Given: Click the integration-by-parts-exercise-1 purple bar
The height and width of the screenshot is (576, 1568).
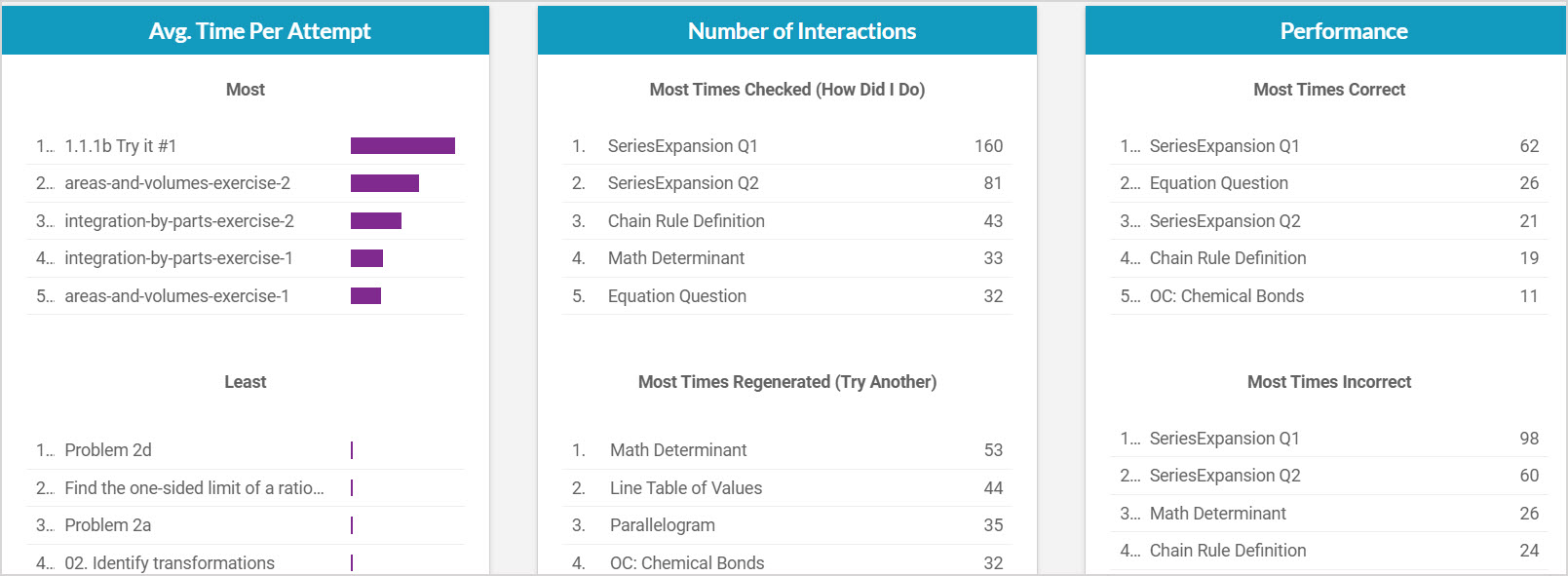Looking at the screenshot, I should coord(366,258).
